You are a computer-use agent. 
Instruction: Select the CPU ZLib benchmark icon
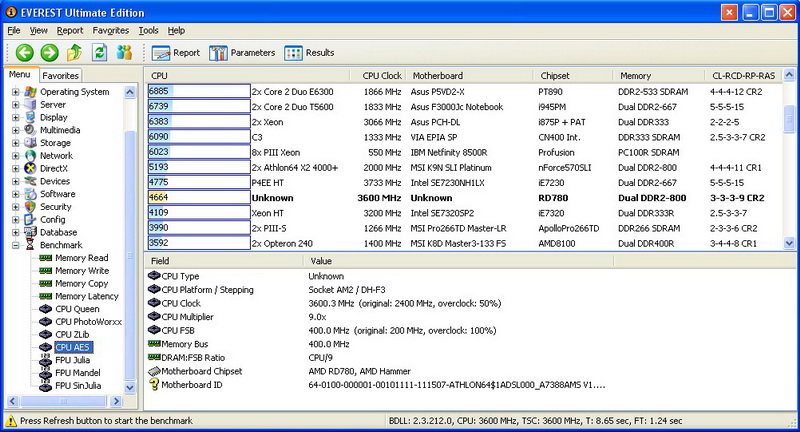45,334
